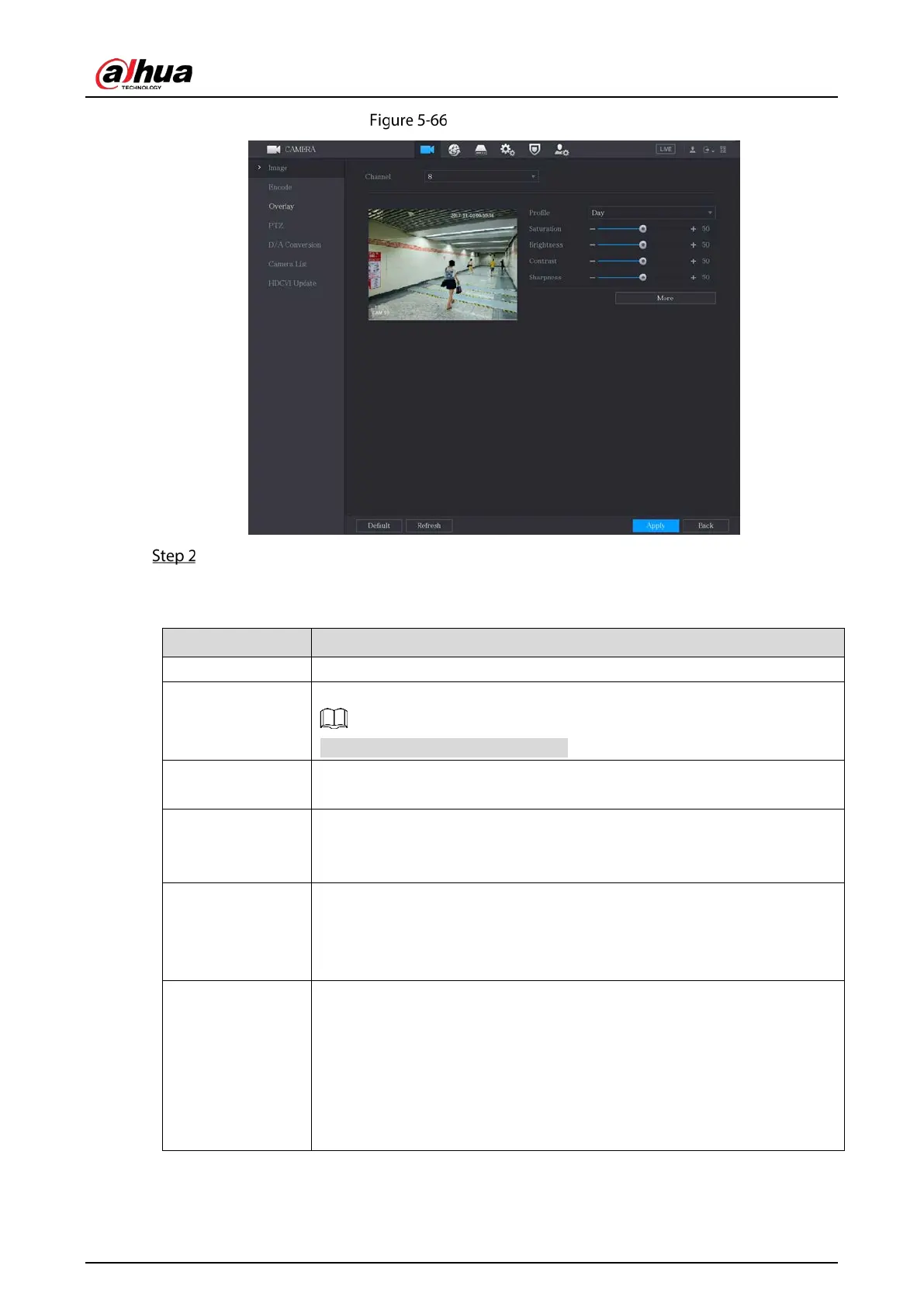Click the Saturation slider handle
The height and width of the screenshot is (1307, 924).
coord(642,229)
